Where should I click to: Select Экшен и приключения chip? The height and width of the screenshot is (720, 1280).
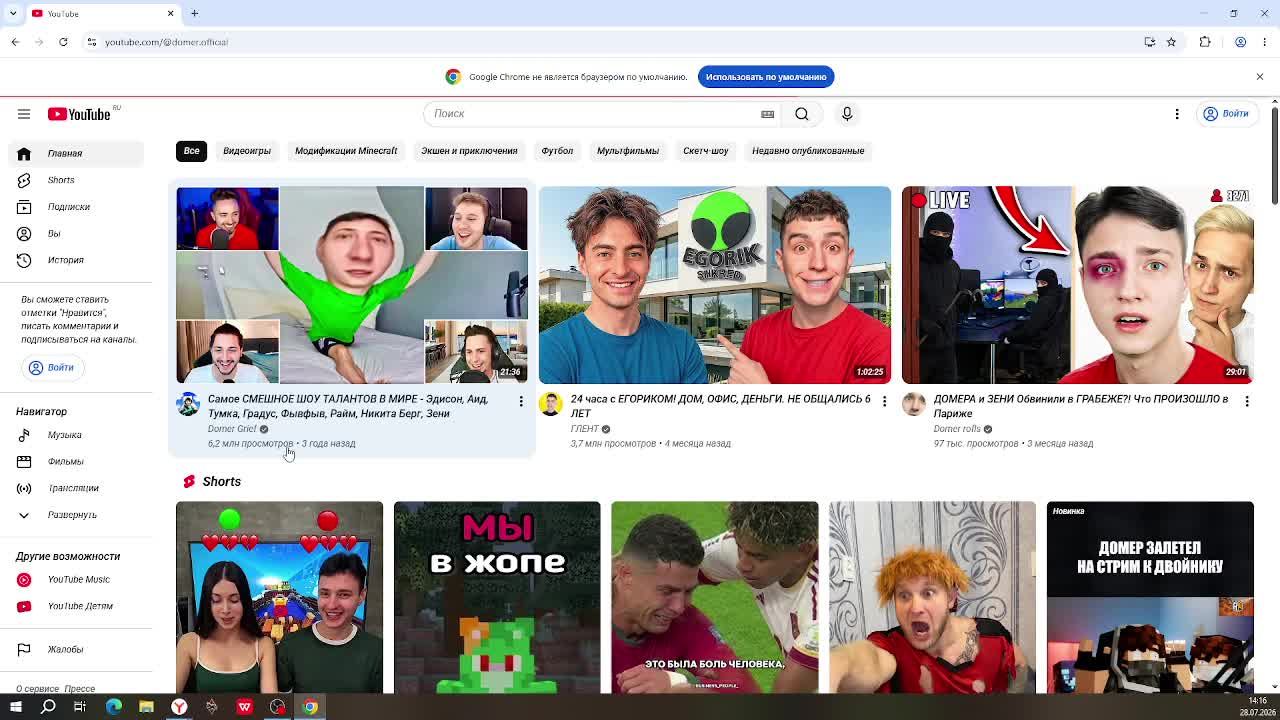[x=469, y=151]
